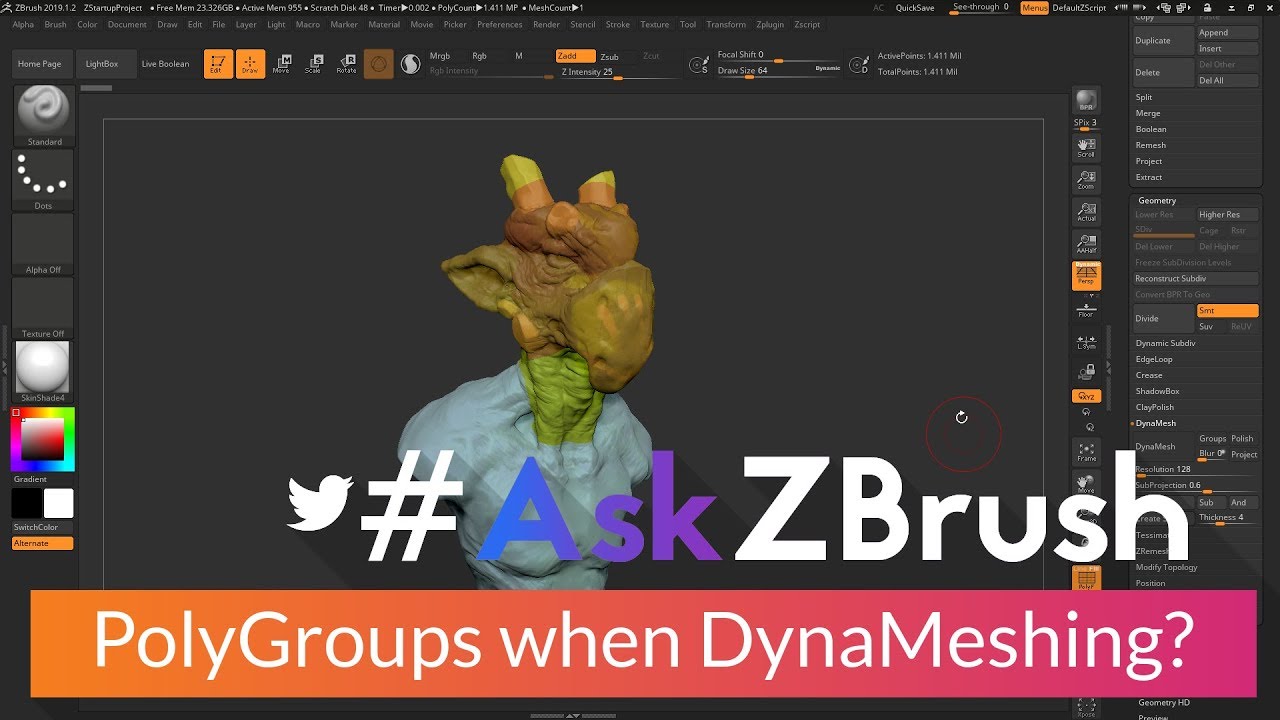Toggle the Alternate button

point(43,543)
